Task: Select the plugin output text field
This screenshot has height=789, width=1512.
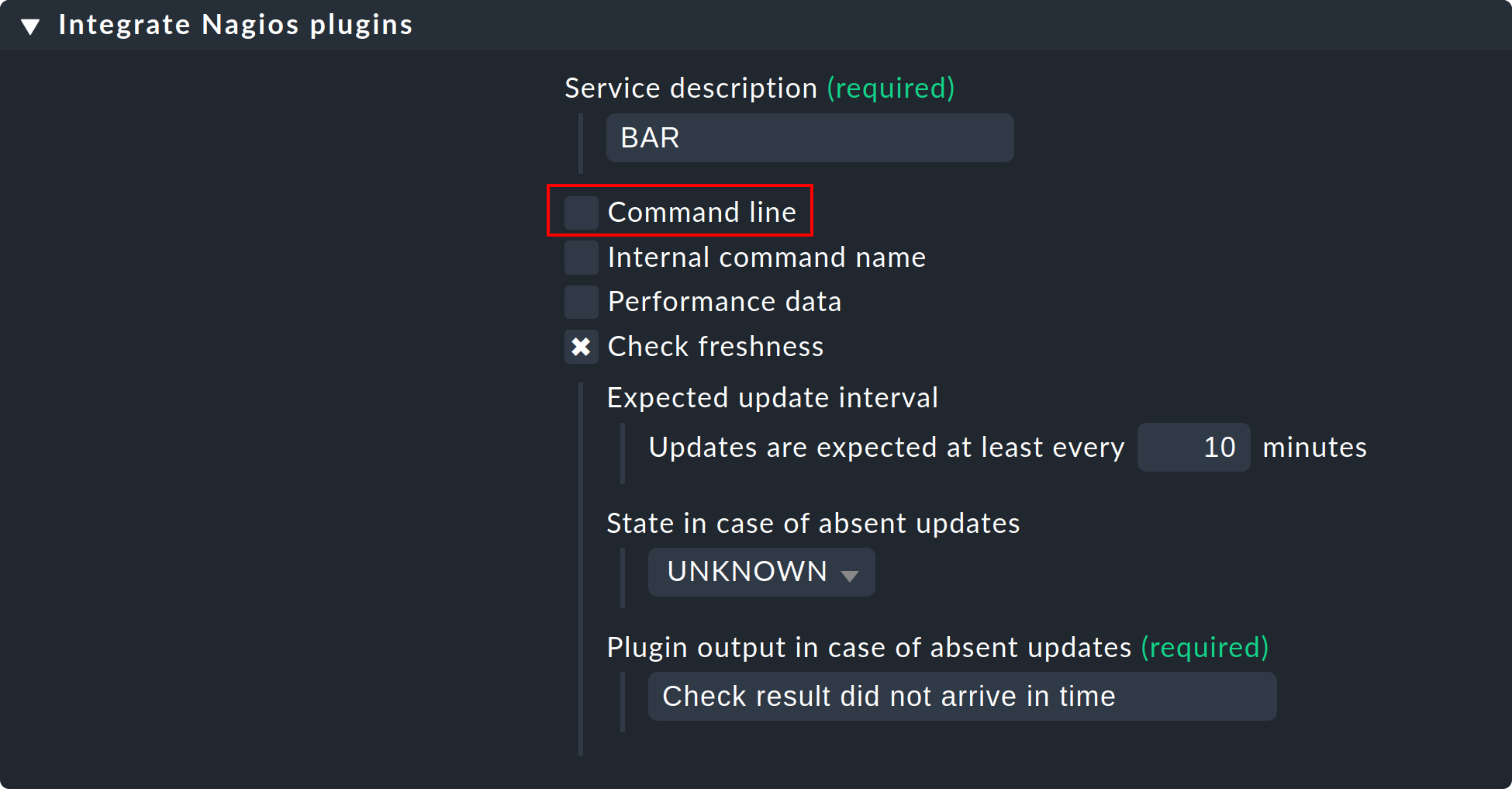Action: pyautogui.click(x=961, y=696)
